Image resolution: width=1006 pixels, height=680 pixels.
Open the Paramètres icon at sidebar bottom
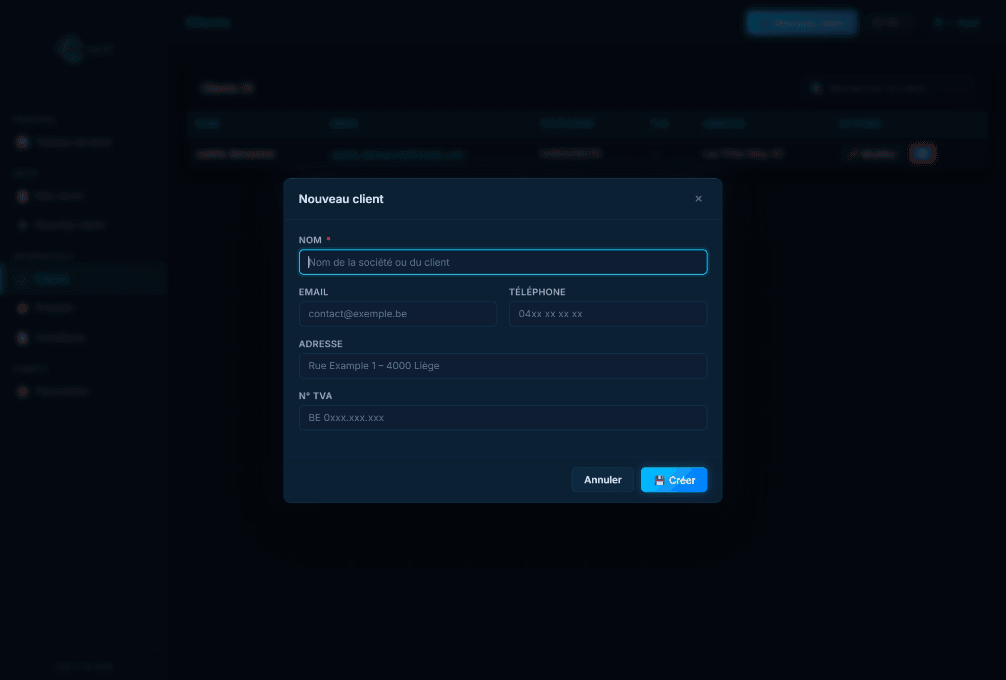click(x=23, y=391)
